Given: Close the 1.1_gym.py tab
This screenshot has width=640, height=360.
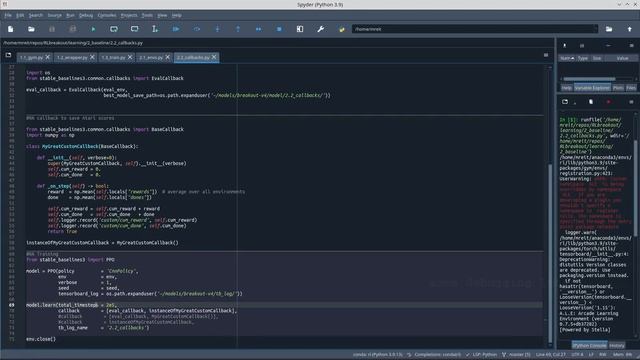Looking at the screenshot, I should pos(48,57).
